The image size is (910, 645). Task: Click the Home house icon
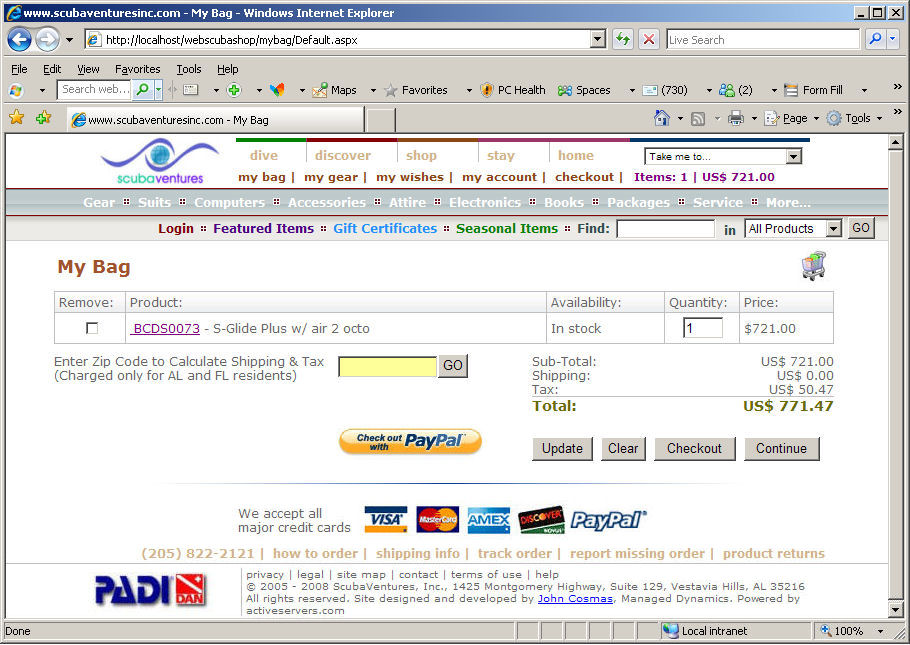[662, 118]
